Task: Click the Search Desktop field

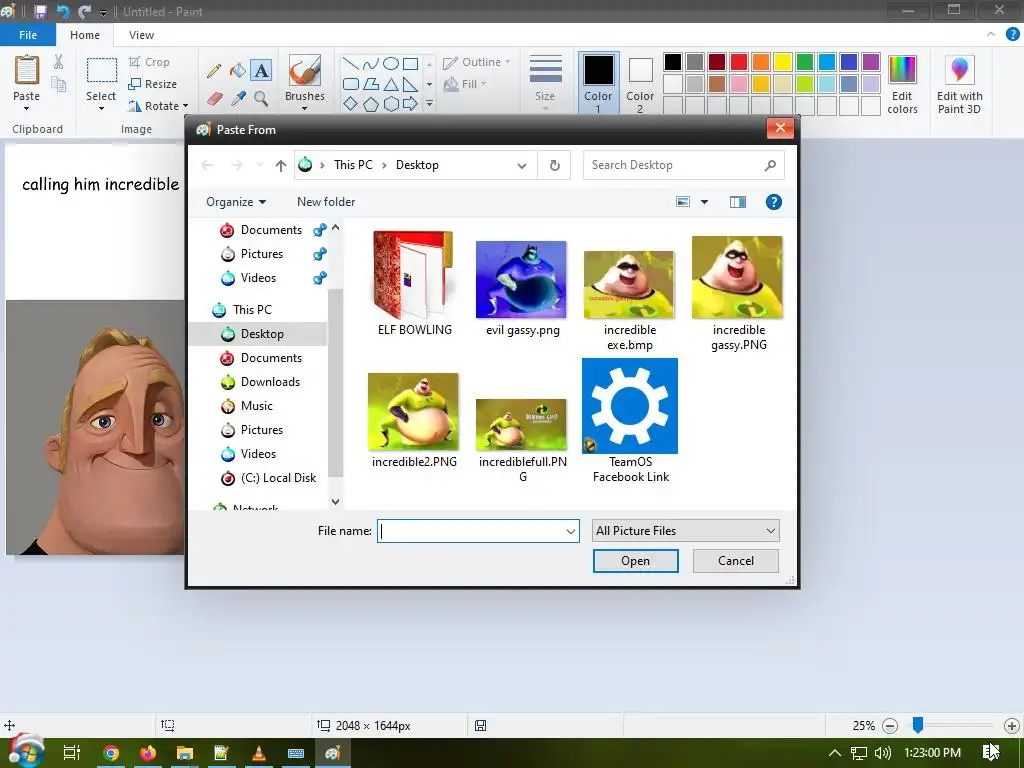Action: coord(684,165)
